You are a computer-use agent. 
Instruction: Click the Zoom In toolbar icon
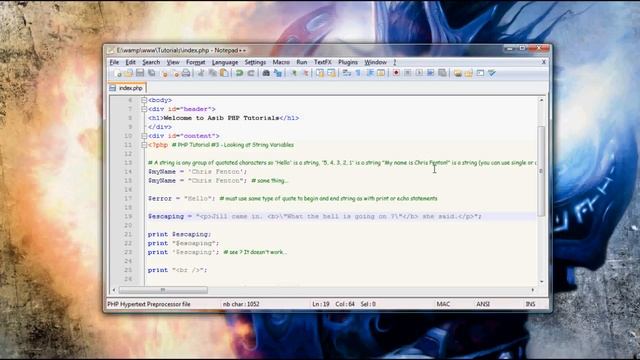[x=294, y=73]
